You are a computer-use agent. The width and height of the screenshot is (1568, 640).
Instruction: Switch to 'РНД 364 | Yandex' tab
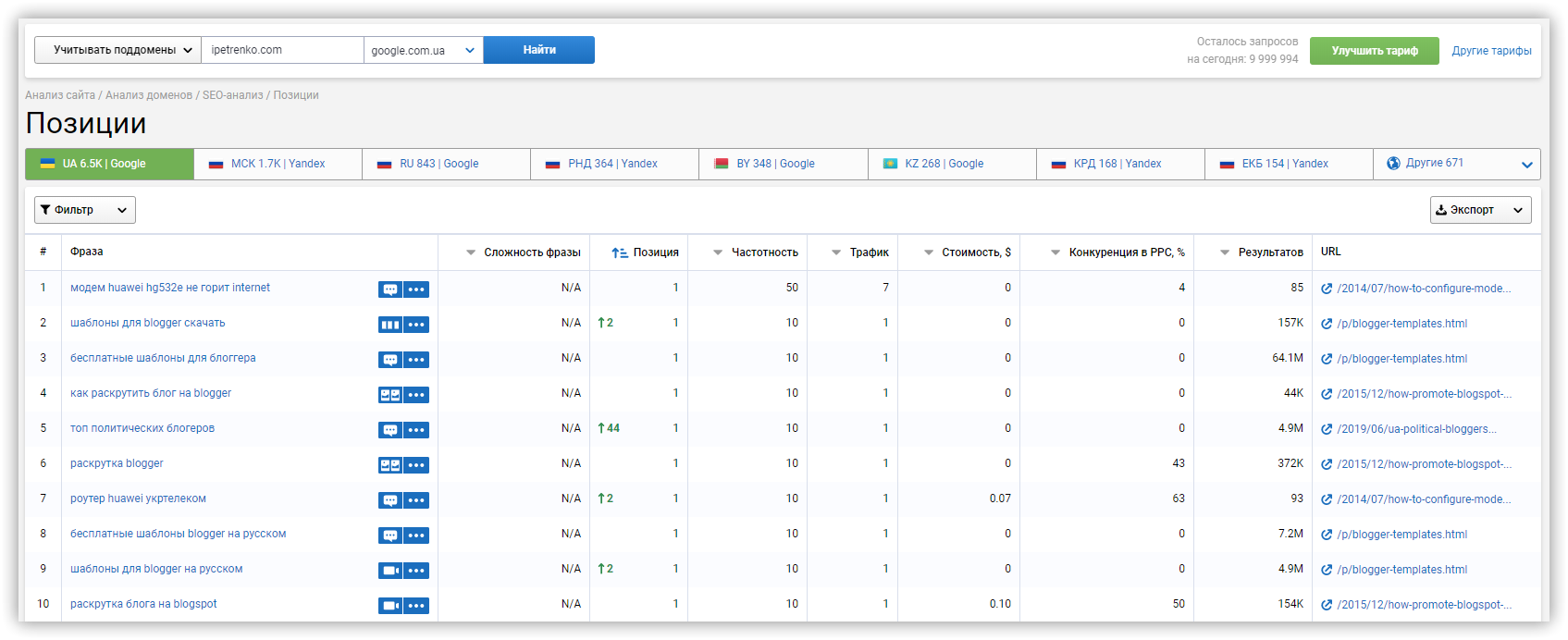click(x=615, y=164)
